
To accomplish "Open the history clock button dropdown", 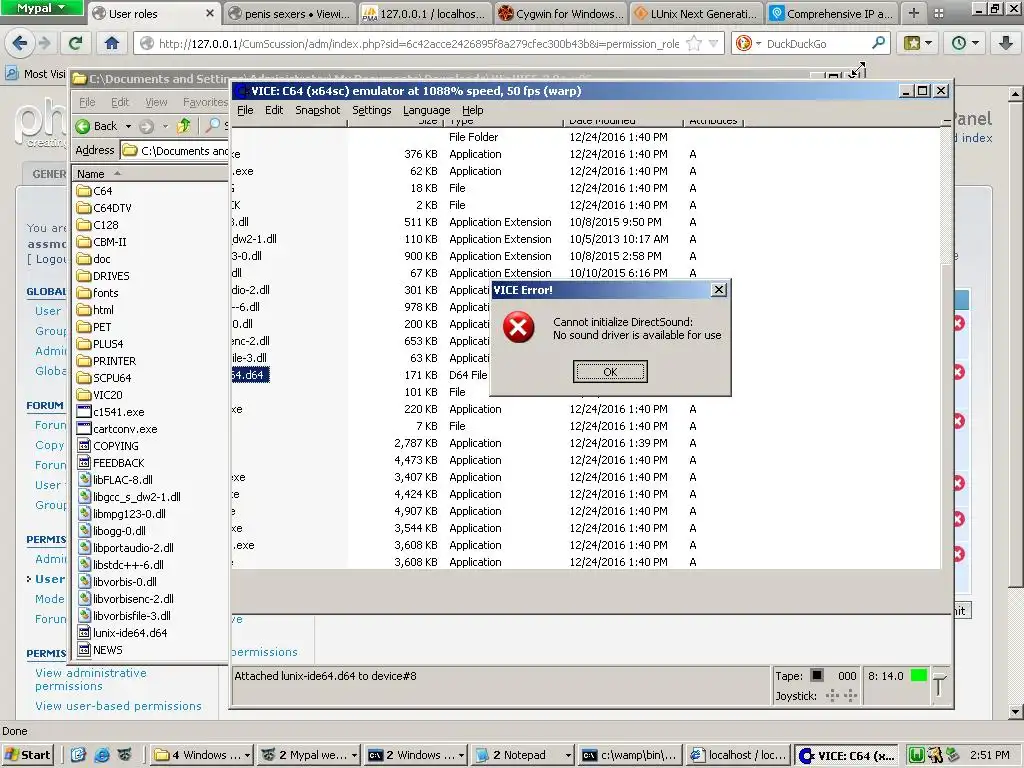I will [x=965, y=43].
